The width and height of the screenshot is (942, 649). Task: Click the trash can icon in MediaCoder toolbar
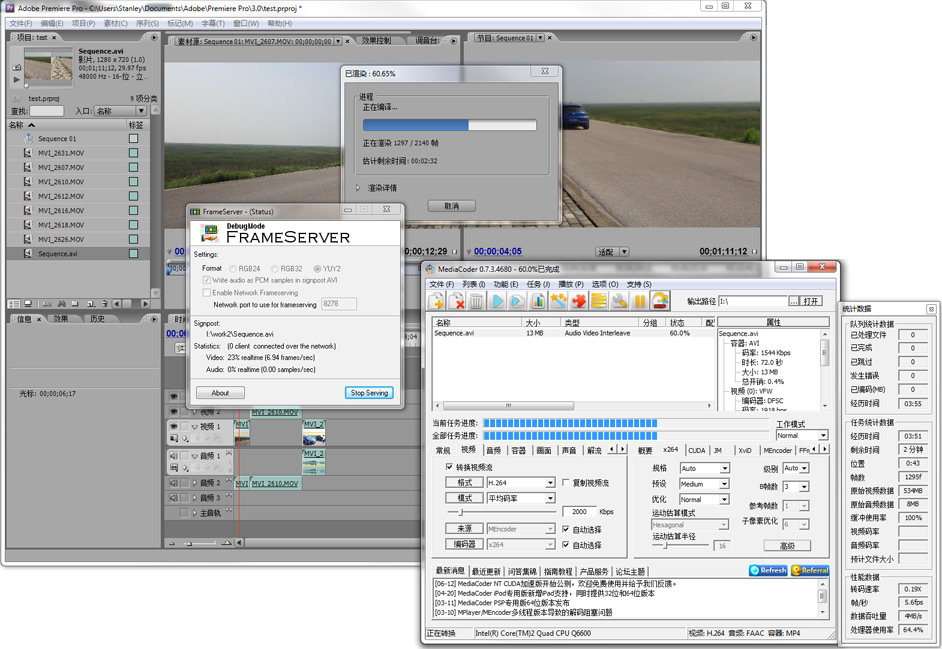click(x=476, y=300)
